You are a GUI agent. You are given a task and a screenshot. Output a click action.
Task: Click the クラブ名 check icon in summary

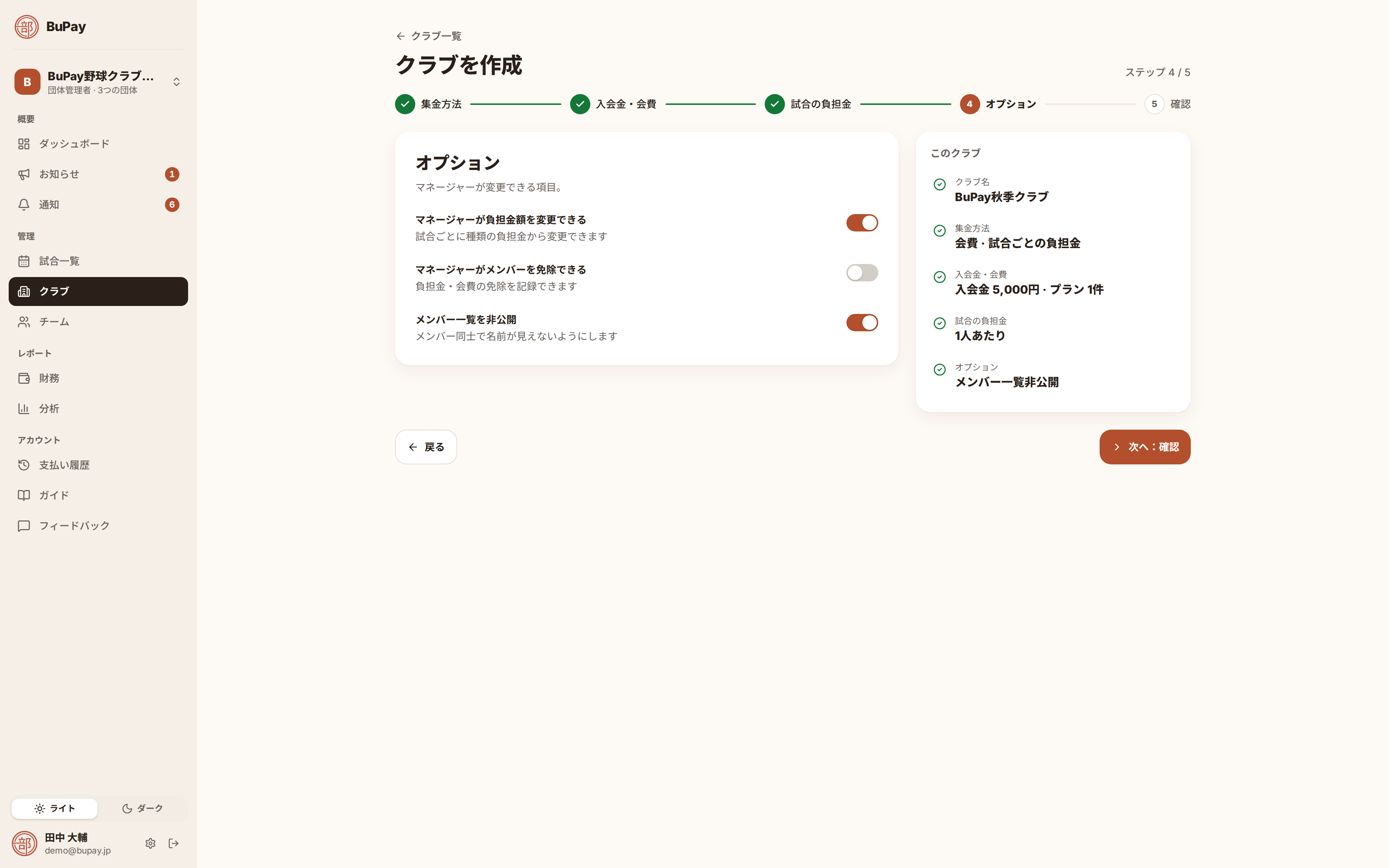tap(940, 184)
